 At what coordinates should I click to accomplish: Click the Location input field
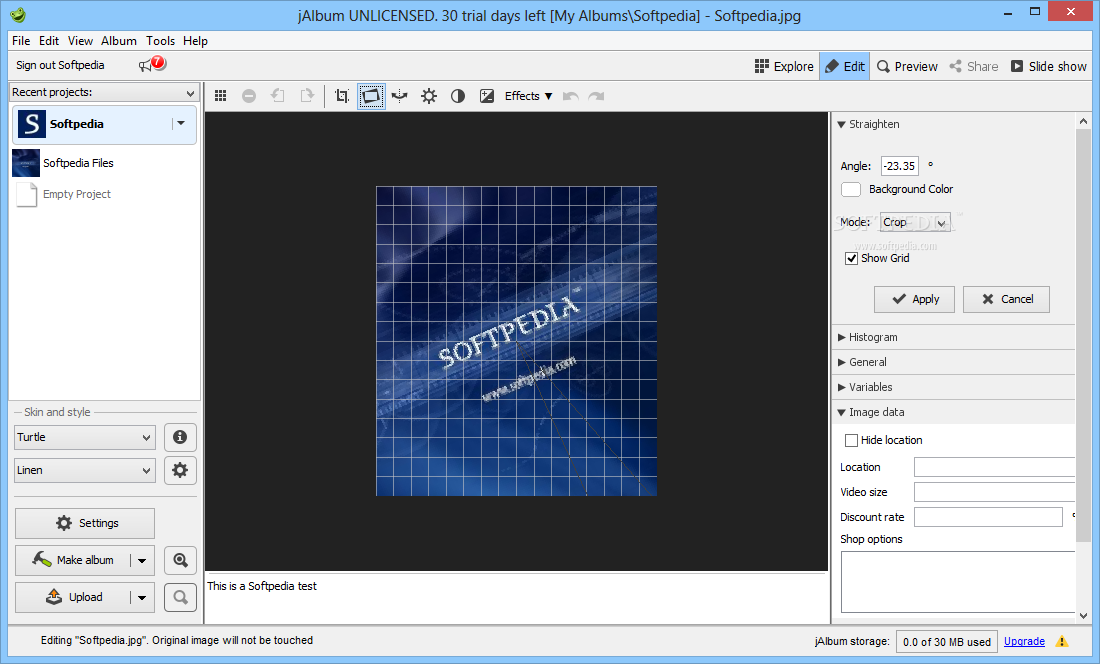pos(994,467)
